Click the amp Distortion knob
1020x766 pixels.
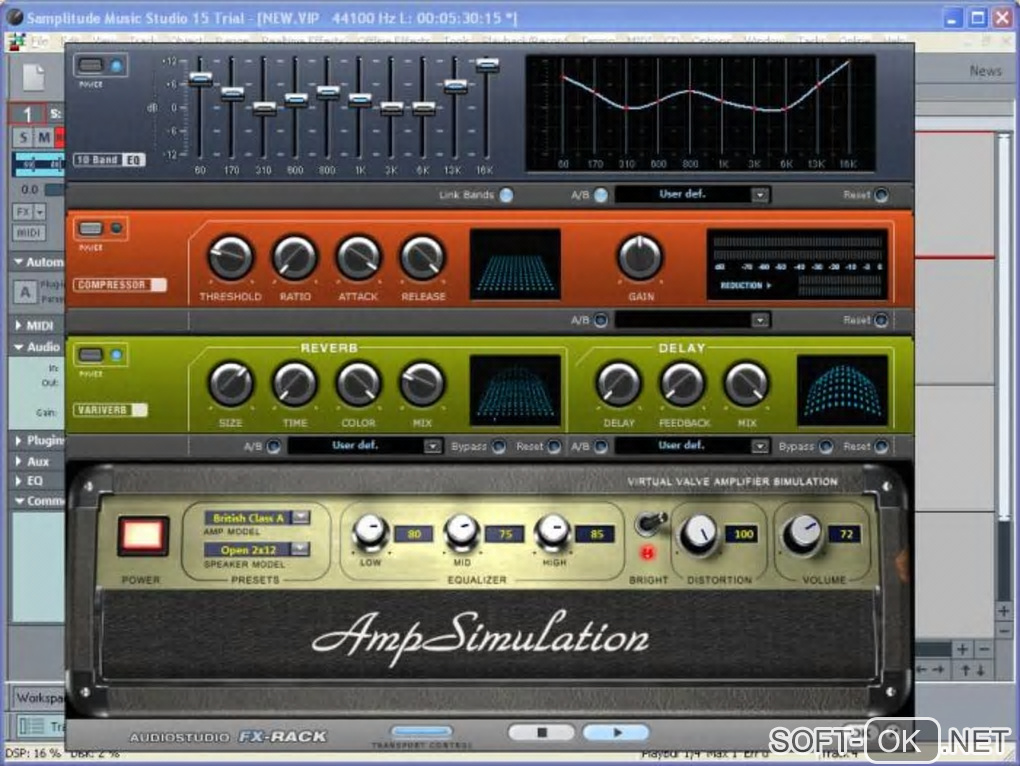point(698,534)
